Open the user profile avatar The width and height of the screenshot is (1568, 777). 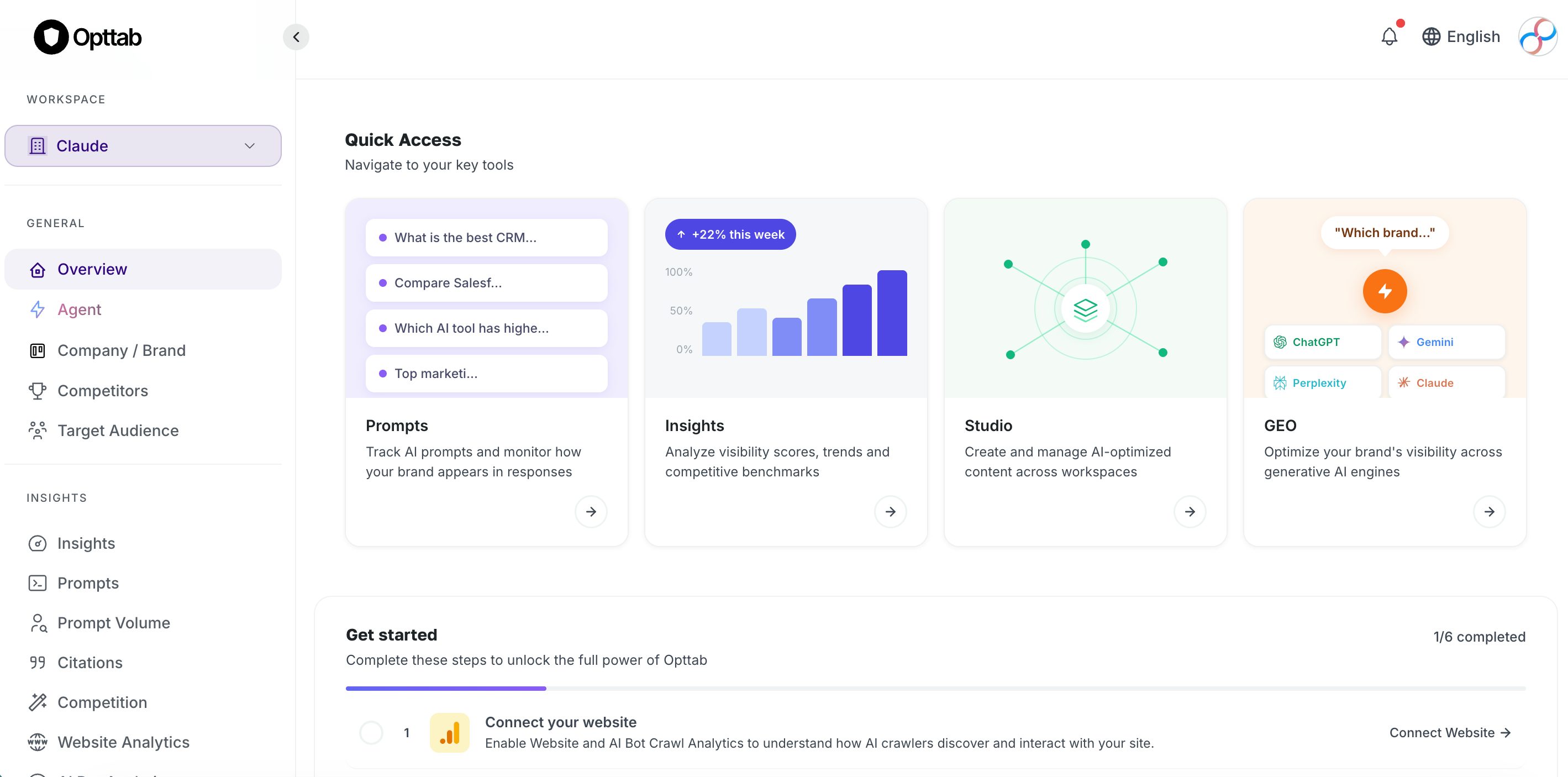[x=1538, y=36]
